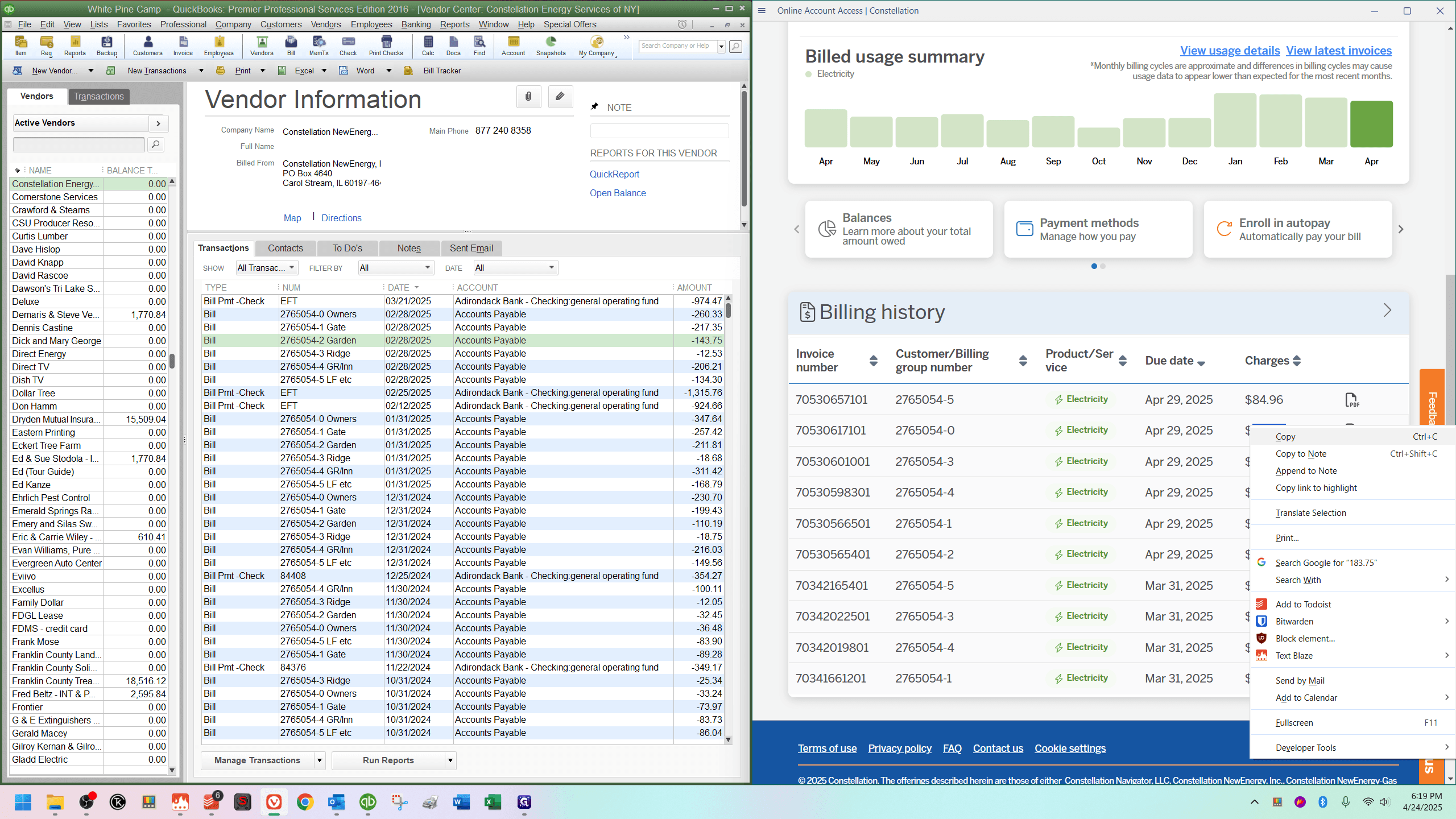Create an Invoice via toolbar icon
Screen dimensions: 1456x819
coord(183,45)
